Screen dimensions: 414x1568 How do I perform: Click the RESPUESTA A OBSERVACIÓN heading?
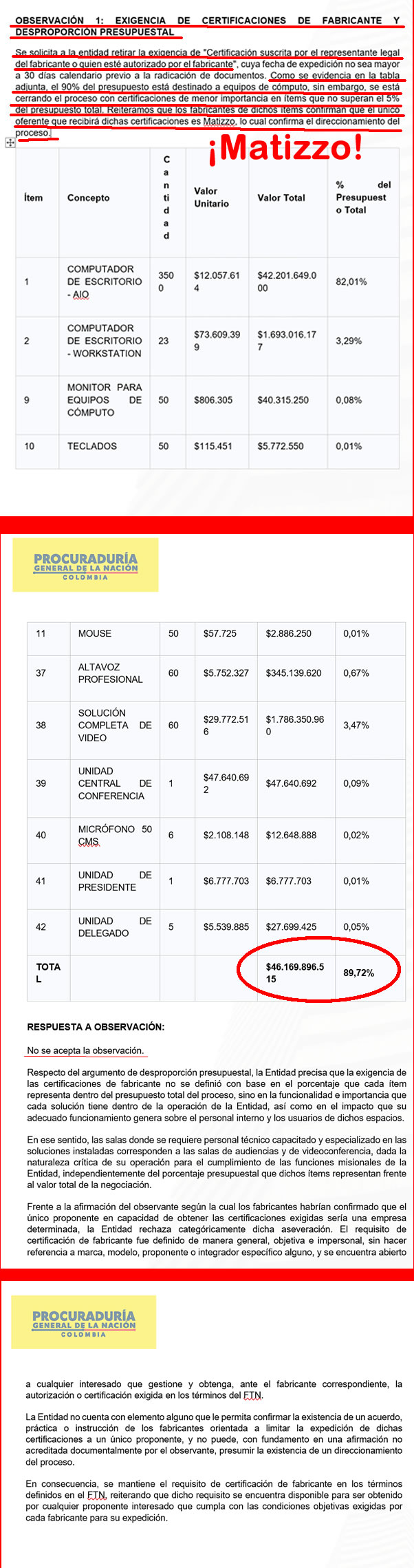click(96, 1026)
